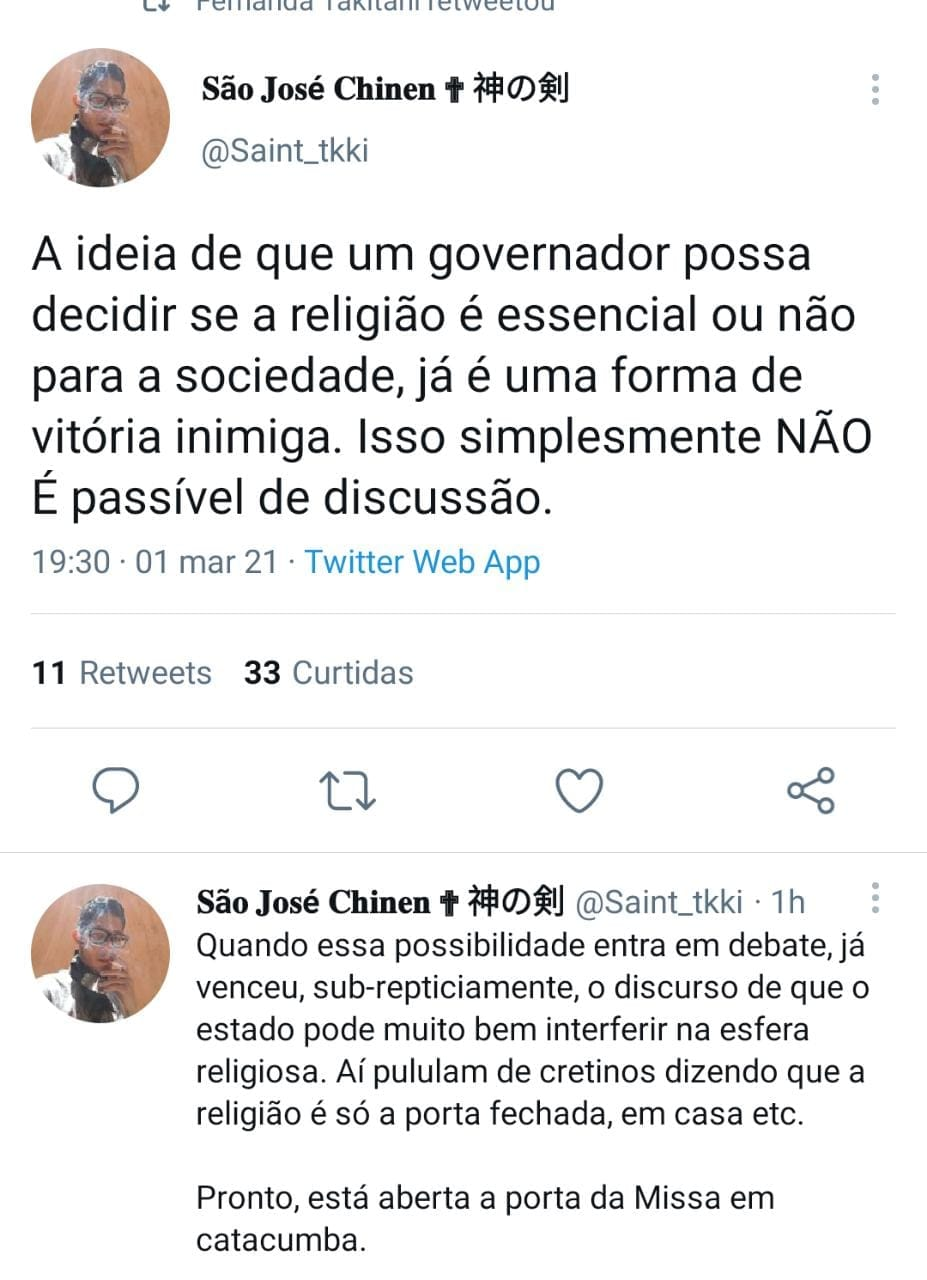View the 33 Curtidas list

coord(329,673)
